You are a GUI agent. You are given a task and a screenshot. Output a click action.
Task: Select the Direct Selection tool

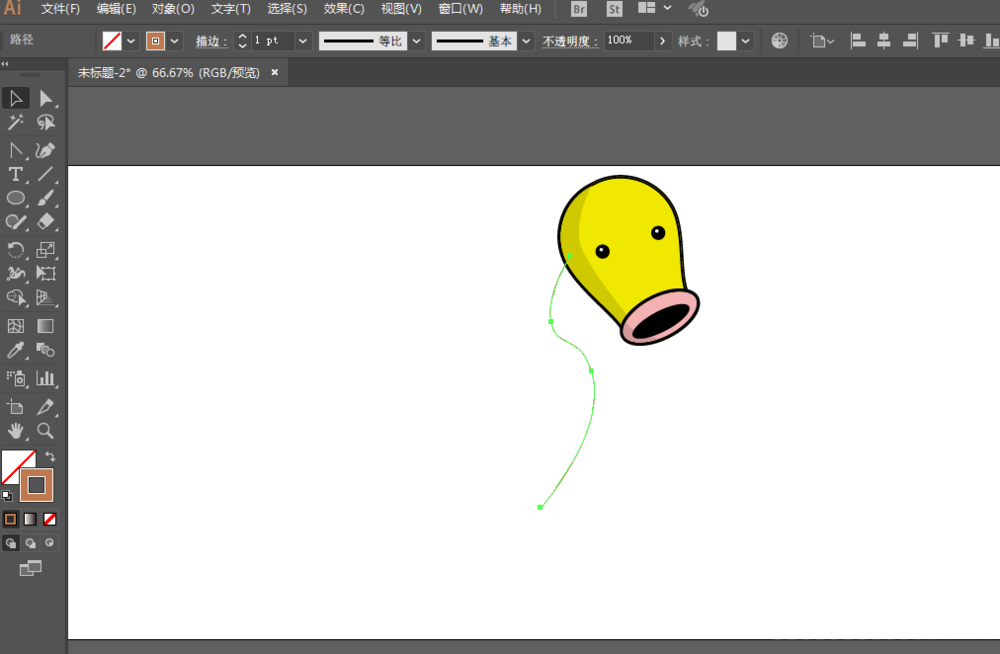[45, 98]
